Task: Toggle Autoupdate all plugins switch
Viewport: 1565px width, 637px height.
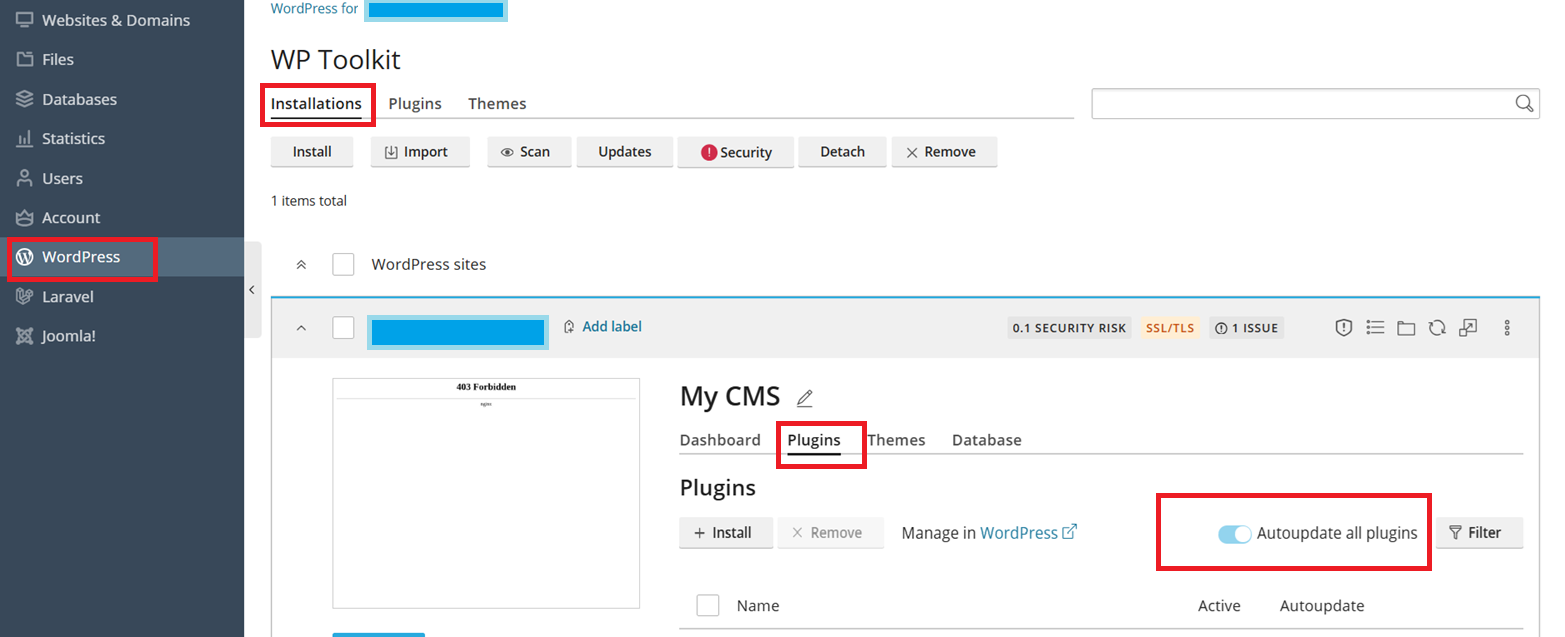Action: coord(1235,534)
